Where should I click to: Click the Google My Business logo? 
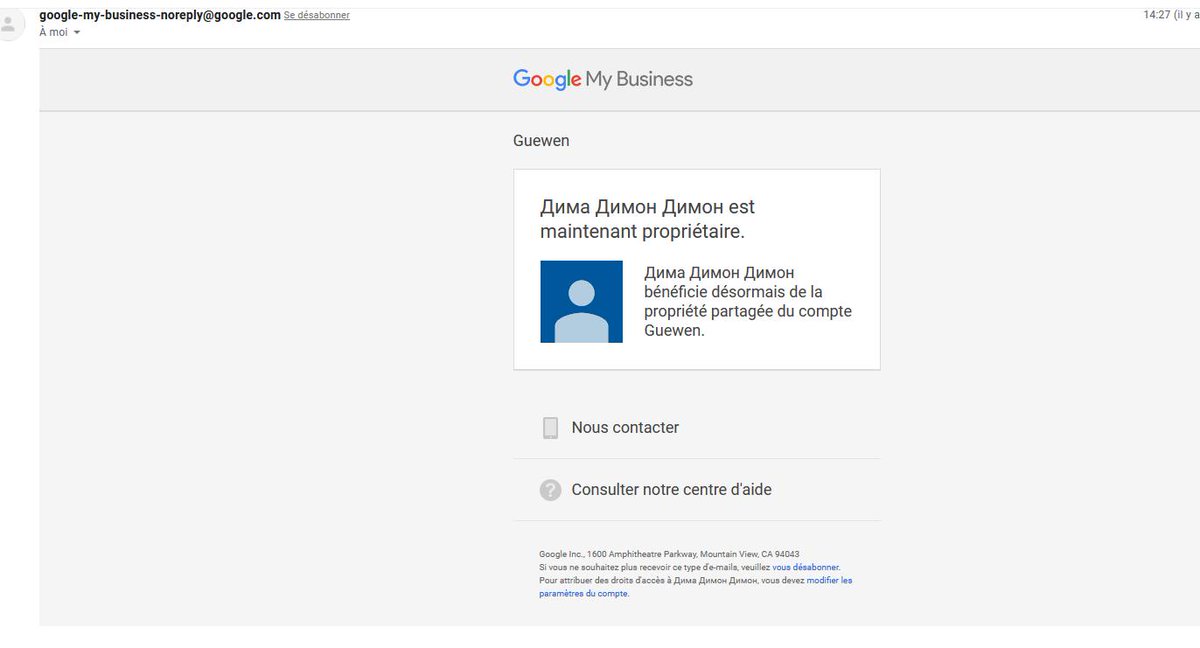point(603,80)
